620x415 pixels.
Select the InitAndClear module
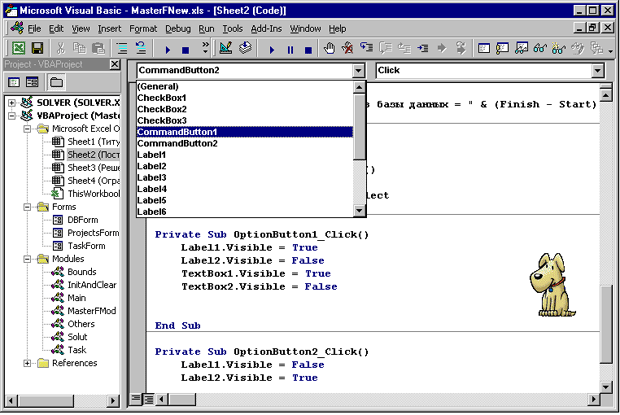coord(92,285)
